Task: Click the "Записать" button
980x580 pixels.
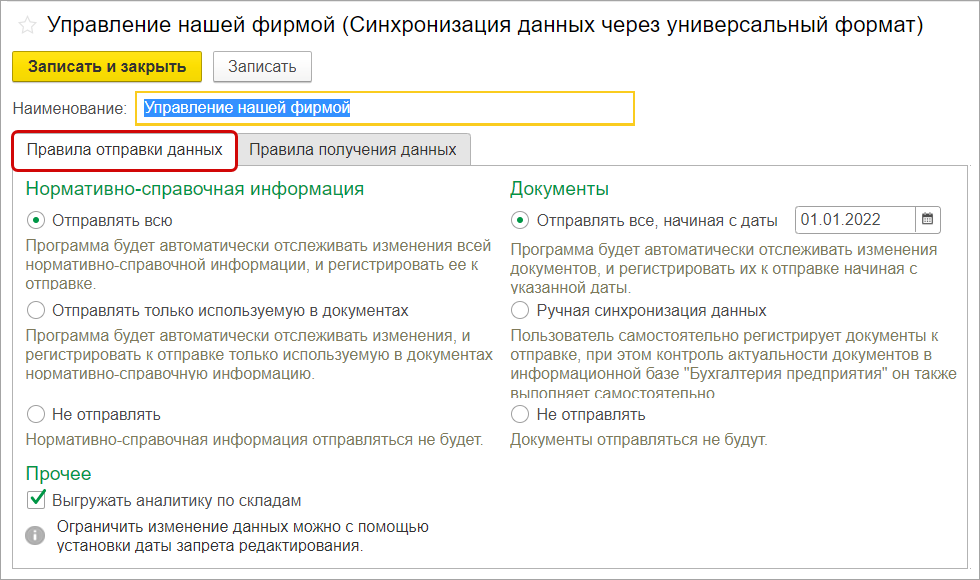Action: pos(262,67)
